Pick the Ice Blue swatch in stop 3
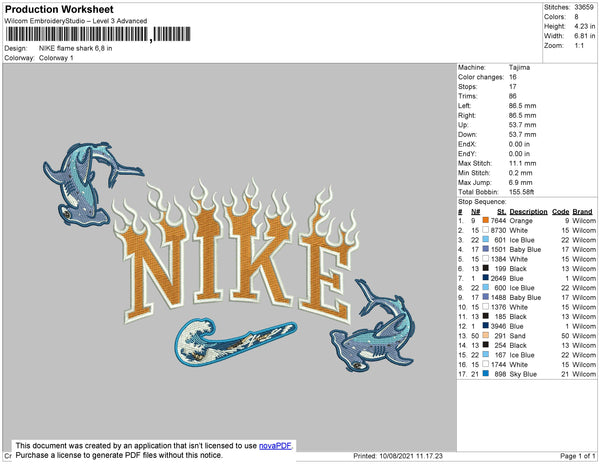This screenshot has height=464, width=600. click(486, 239)
